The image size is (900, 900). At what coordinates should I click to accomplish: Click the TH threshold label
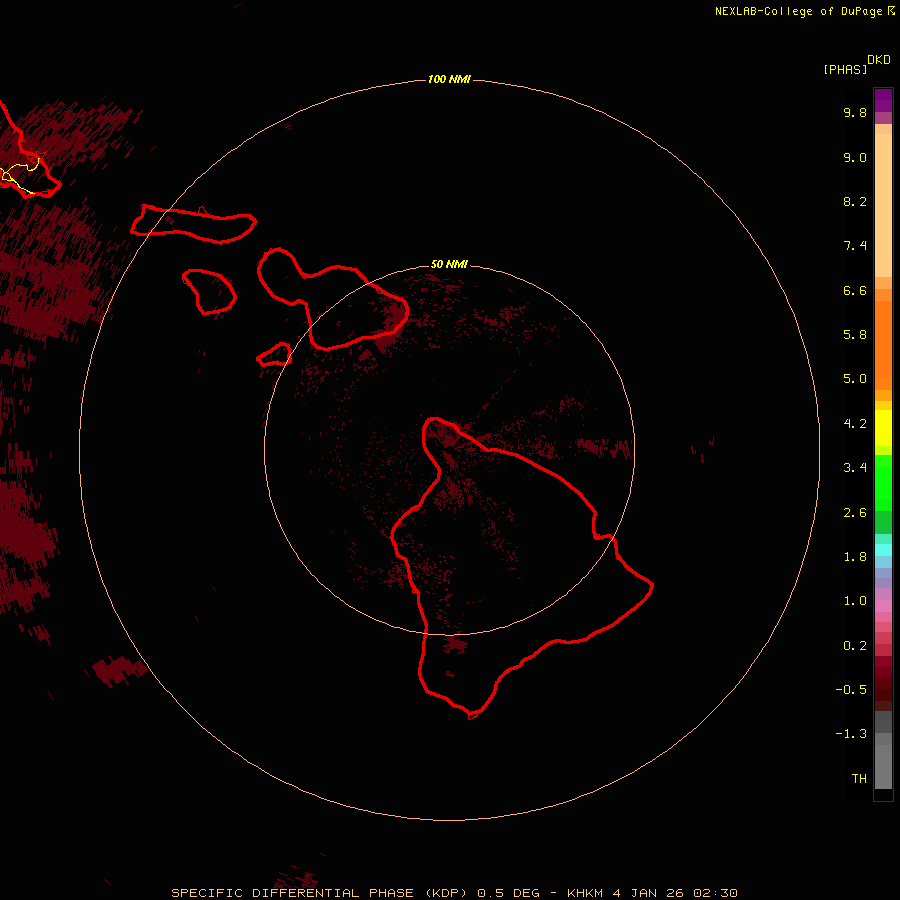click(x=859, y=779)
